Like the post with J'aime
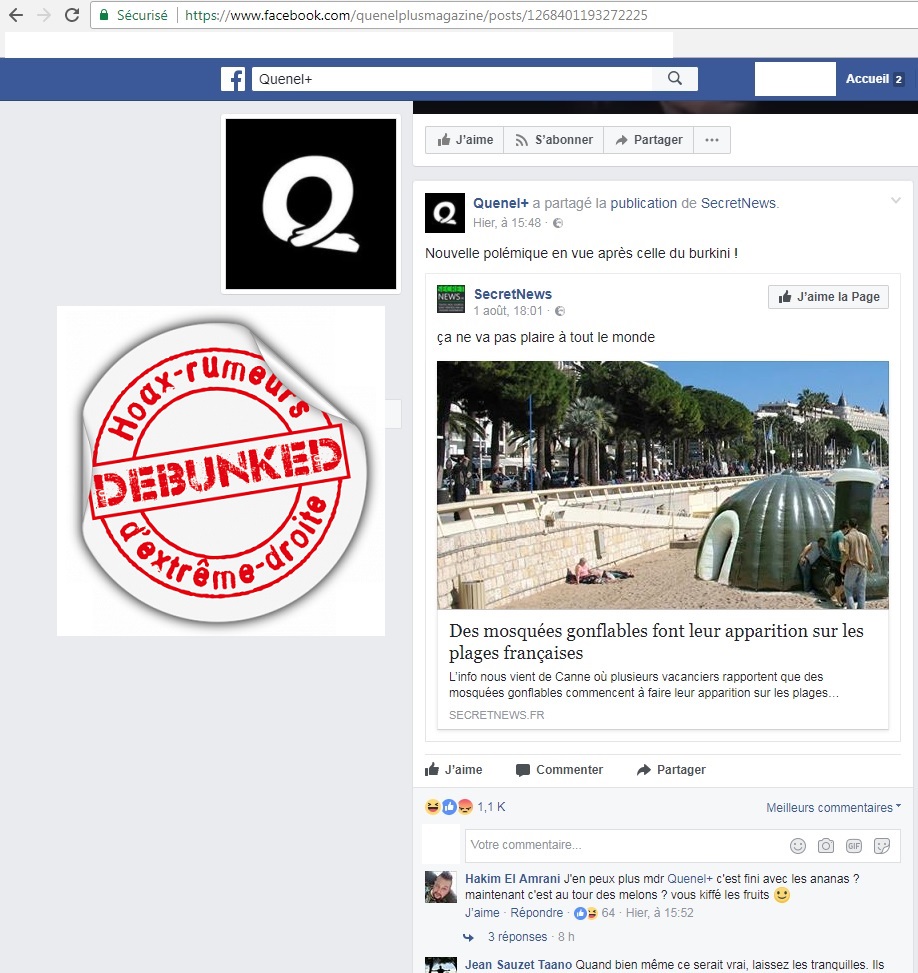Image resolution: width=918 pixels, height=973 pixels. pyautogui.click(x=454, y=769)
